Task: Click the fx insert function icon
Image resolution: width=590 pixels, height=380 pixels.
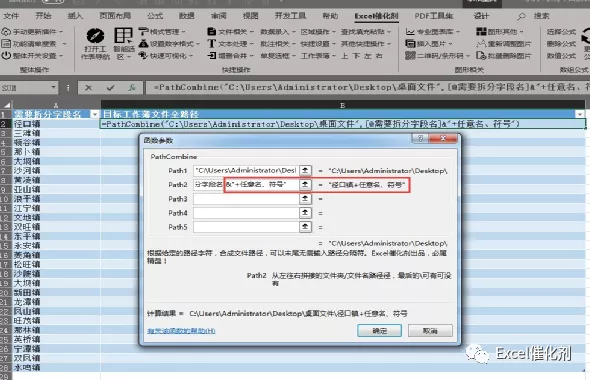Action: 132,88
